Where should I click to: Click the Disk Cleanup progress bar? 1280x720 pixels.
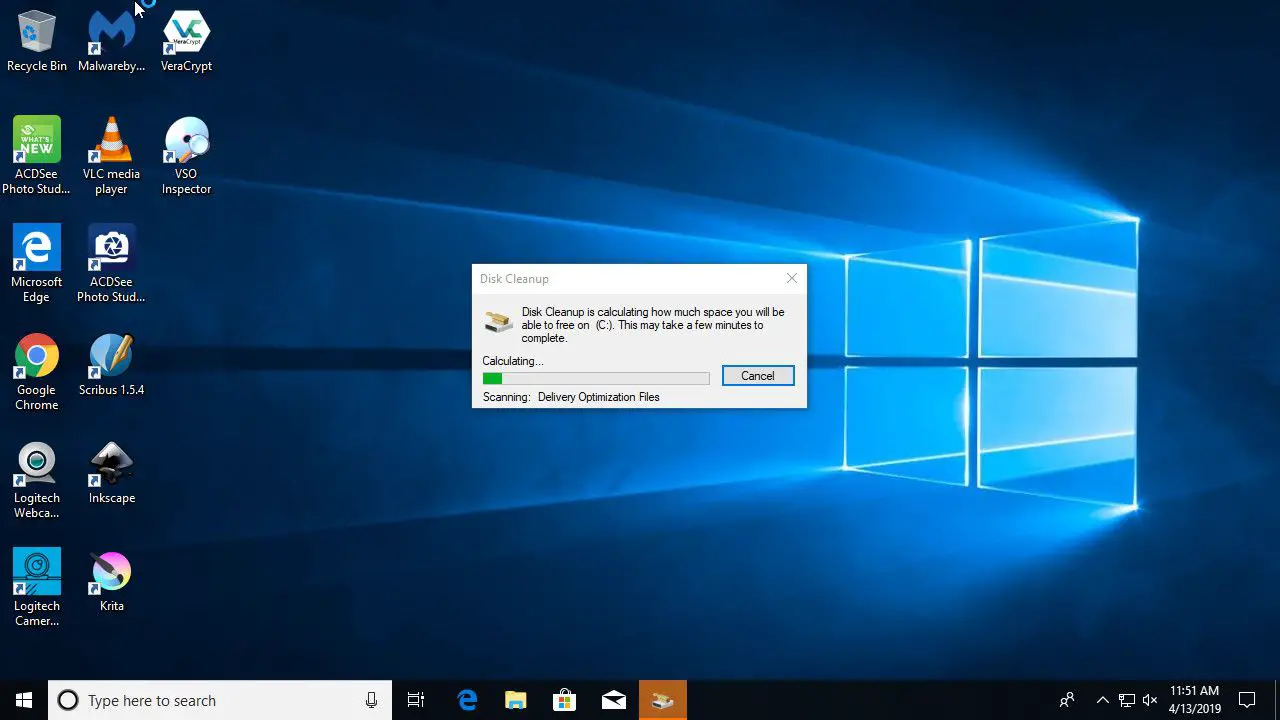[x=596, y=379]
